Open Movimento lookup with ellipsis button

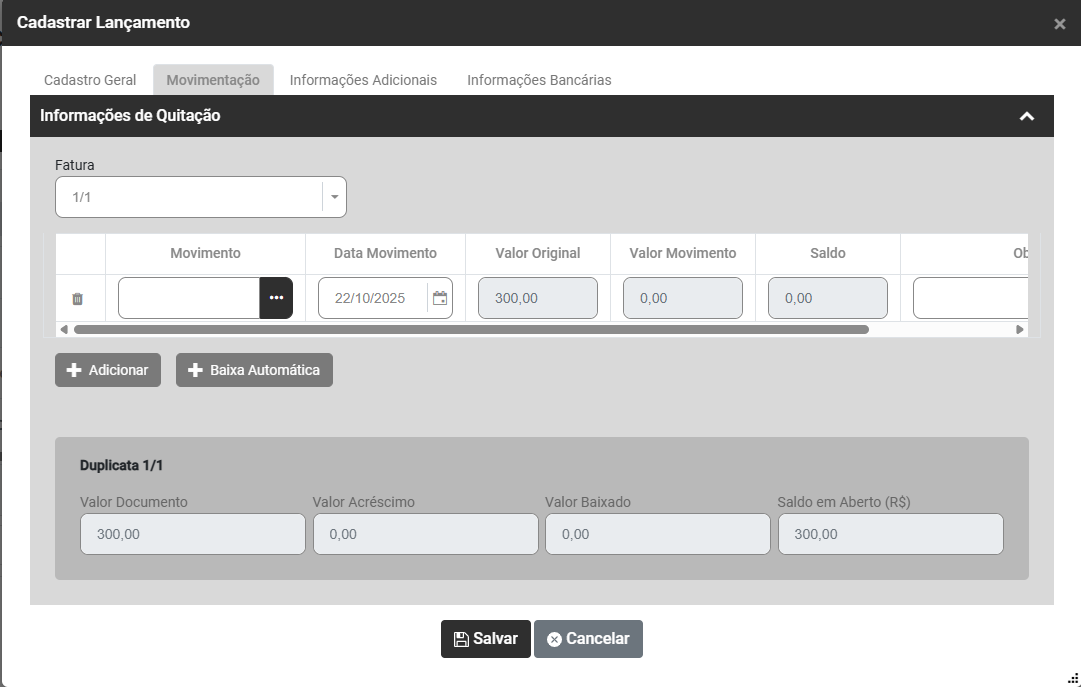(276, 298)
